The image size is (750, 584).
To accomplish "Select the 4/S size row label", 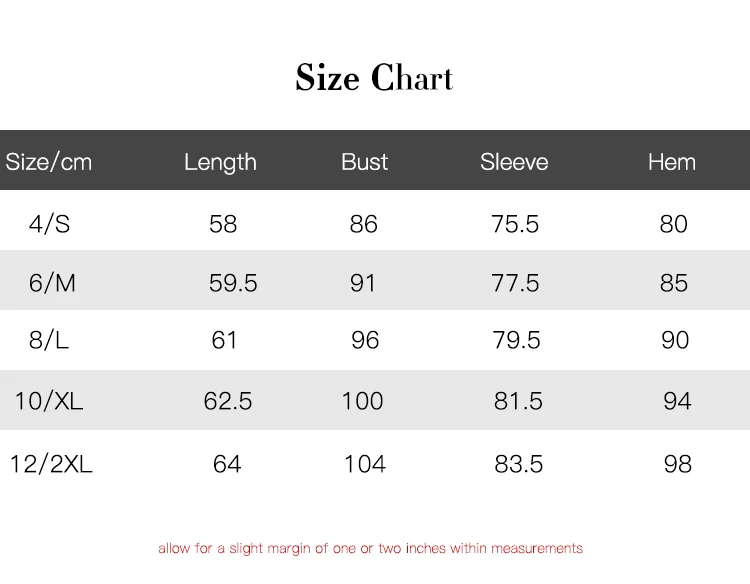I will [50, 224].
